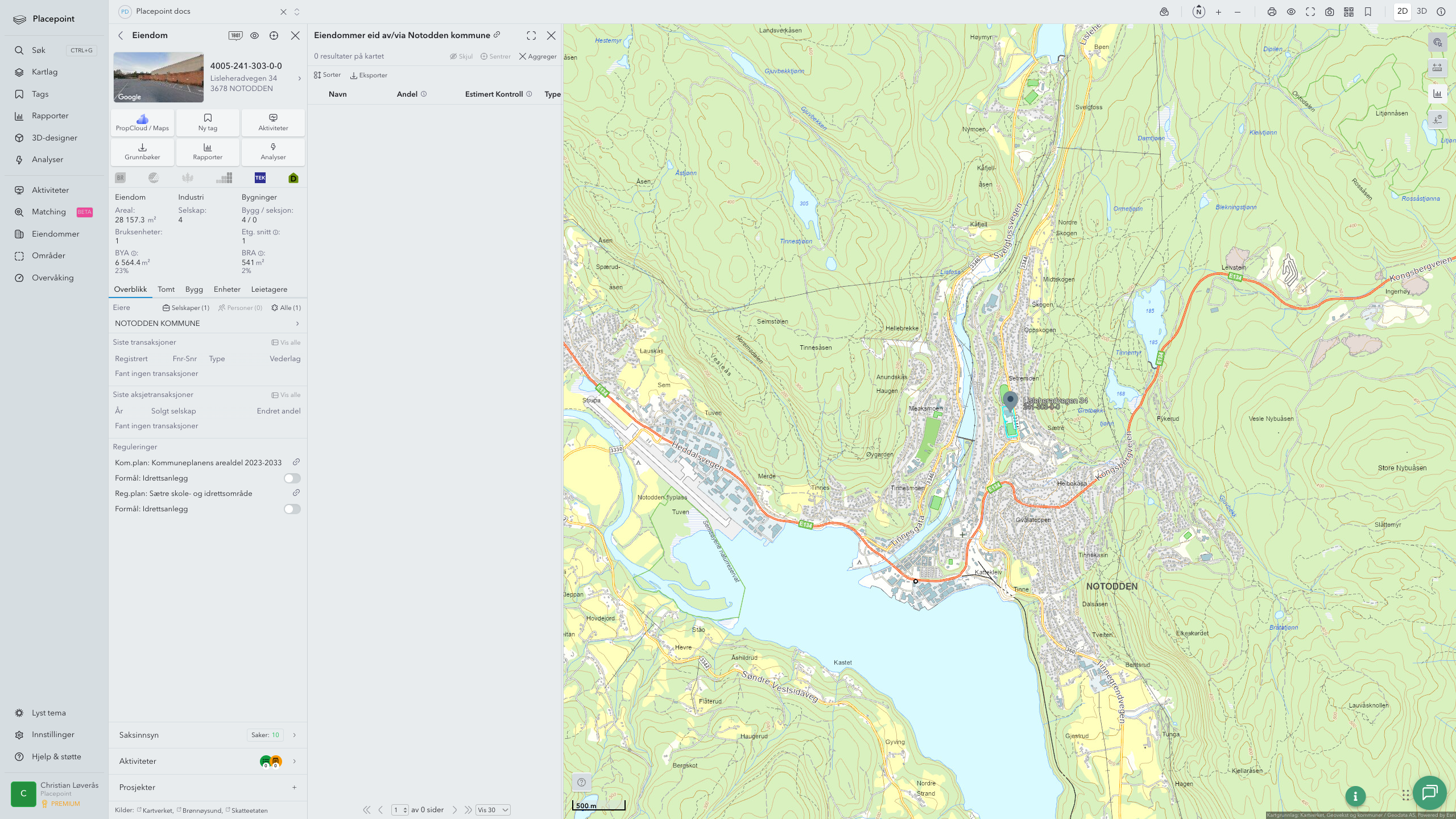1456x819 pixels.
Task: Open Vis 30 page size dropdown
Action: 493,810
